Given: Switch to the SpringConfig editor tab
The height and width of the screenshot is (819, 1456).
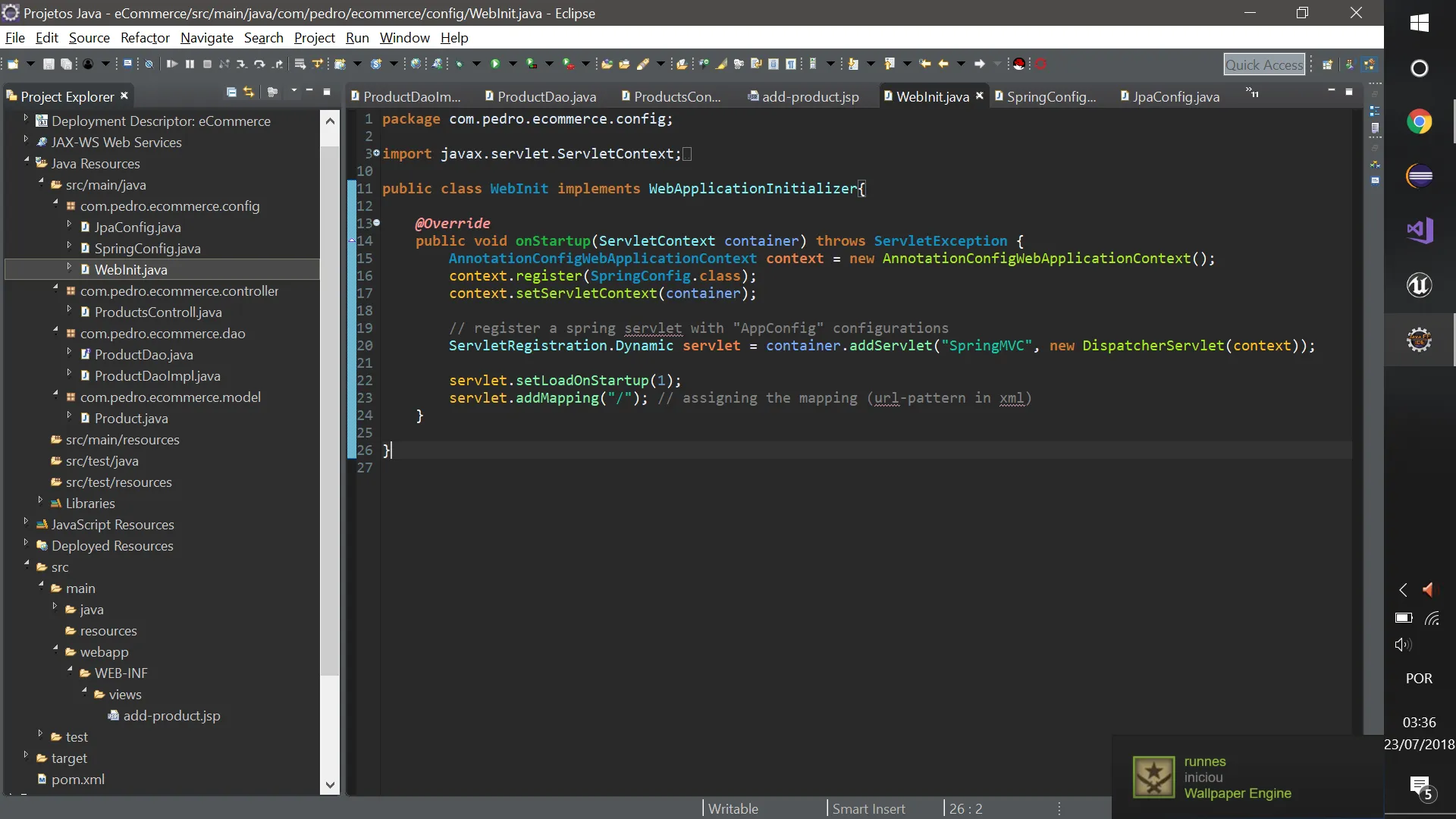Looking at the screenshot, I should click(1051, 96).
